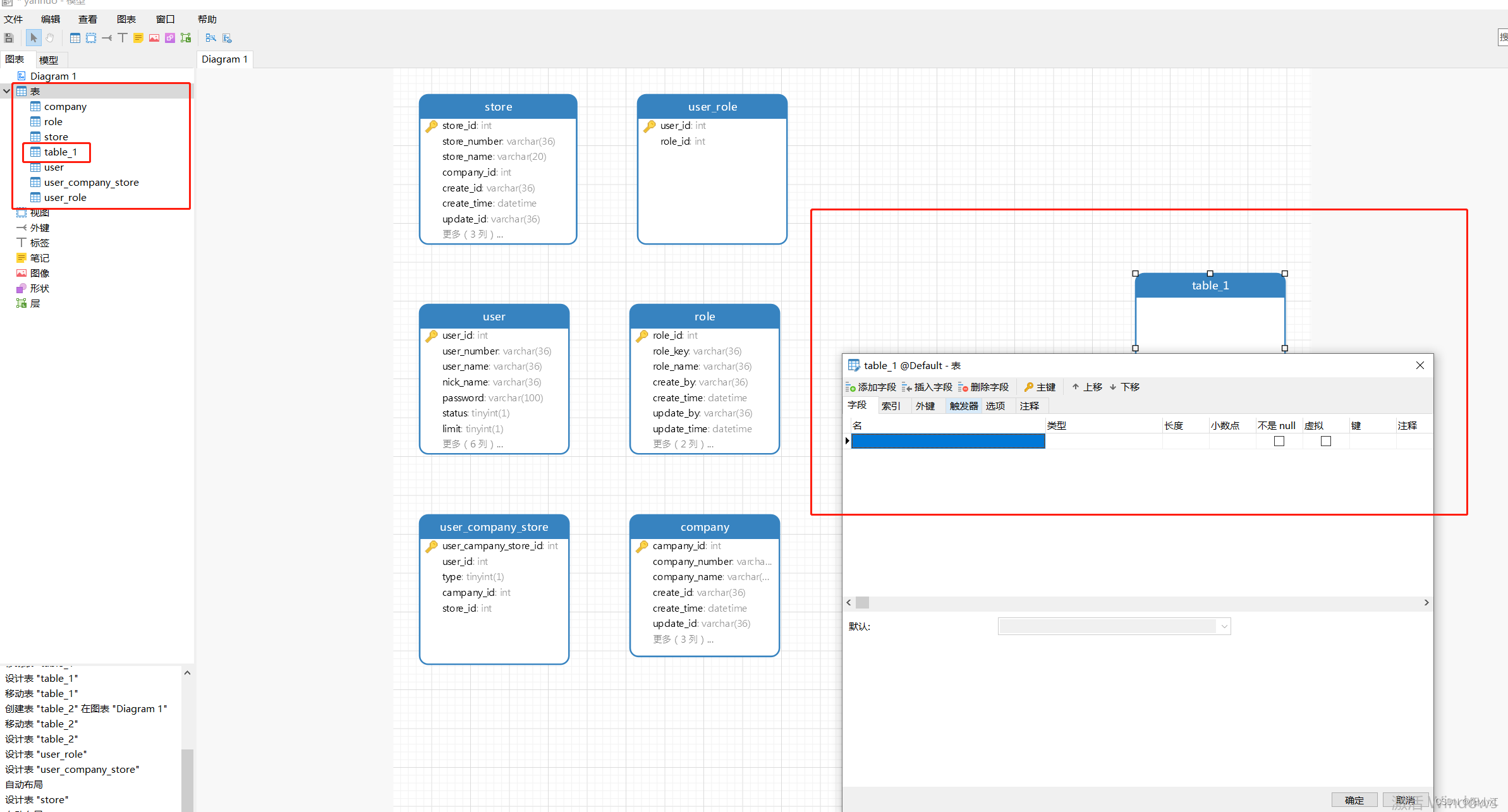
Task: Click the empty field name cell
Action: (948, 441)
